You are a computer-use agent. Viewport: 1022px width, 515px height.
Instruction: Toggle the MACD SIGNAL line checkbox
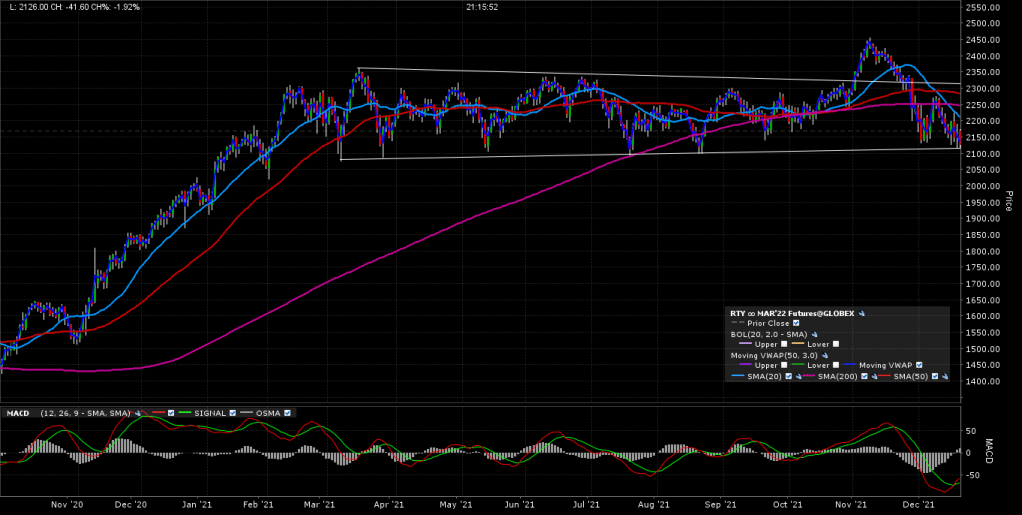click(232, 413)
